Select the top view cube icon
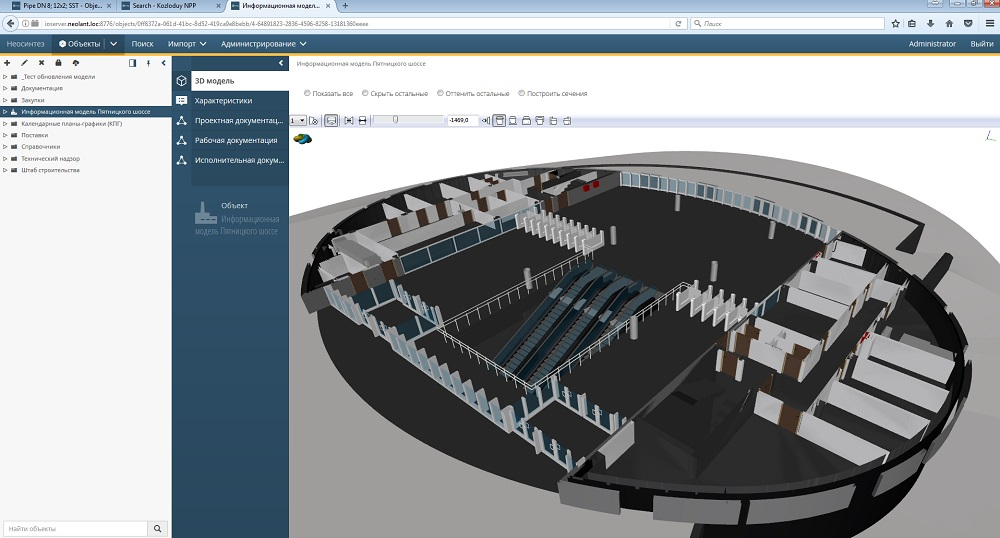 (x=499, y=120)
